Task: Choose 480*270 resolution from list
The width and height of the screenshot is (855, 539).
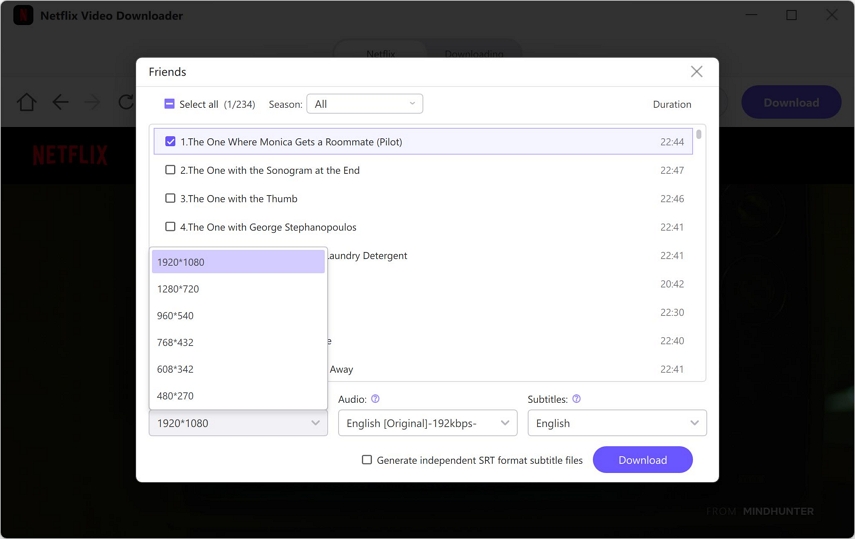Action: click(x=238, y=396)
